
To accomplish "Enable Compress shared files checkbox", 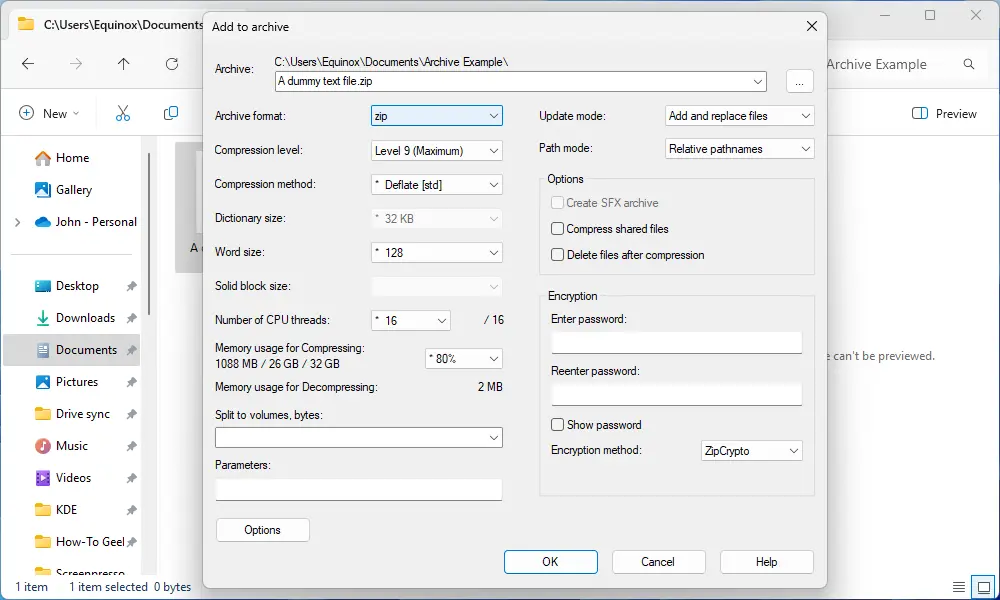I will coord(557,228).
